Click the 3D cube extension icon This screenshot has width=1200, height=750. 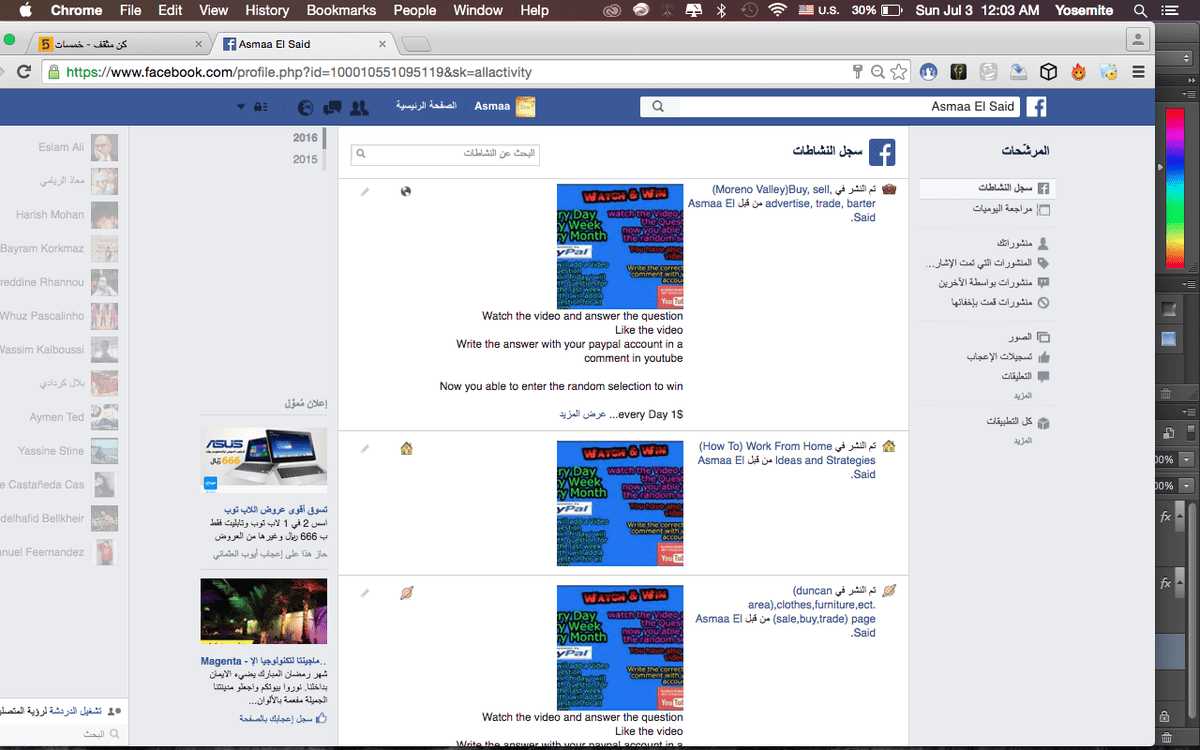click(1048, 72)
